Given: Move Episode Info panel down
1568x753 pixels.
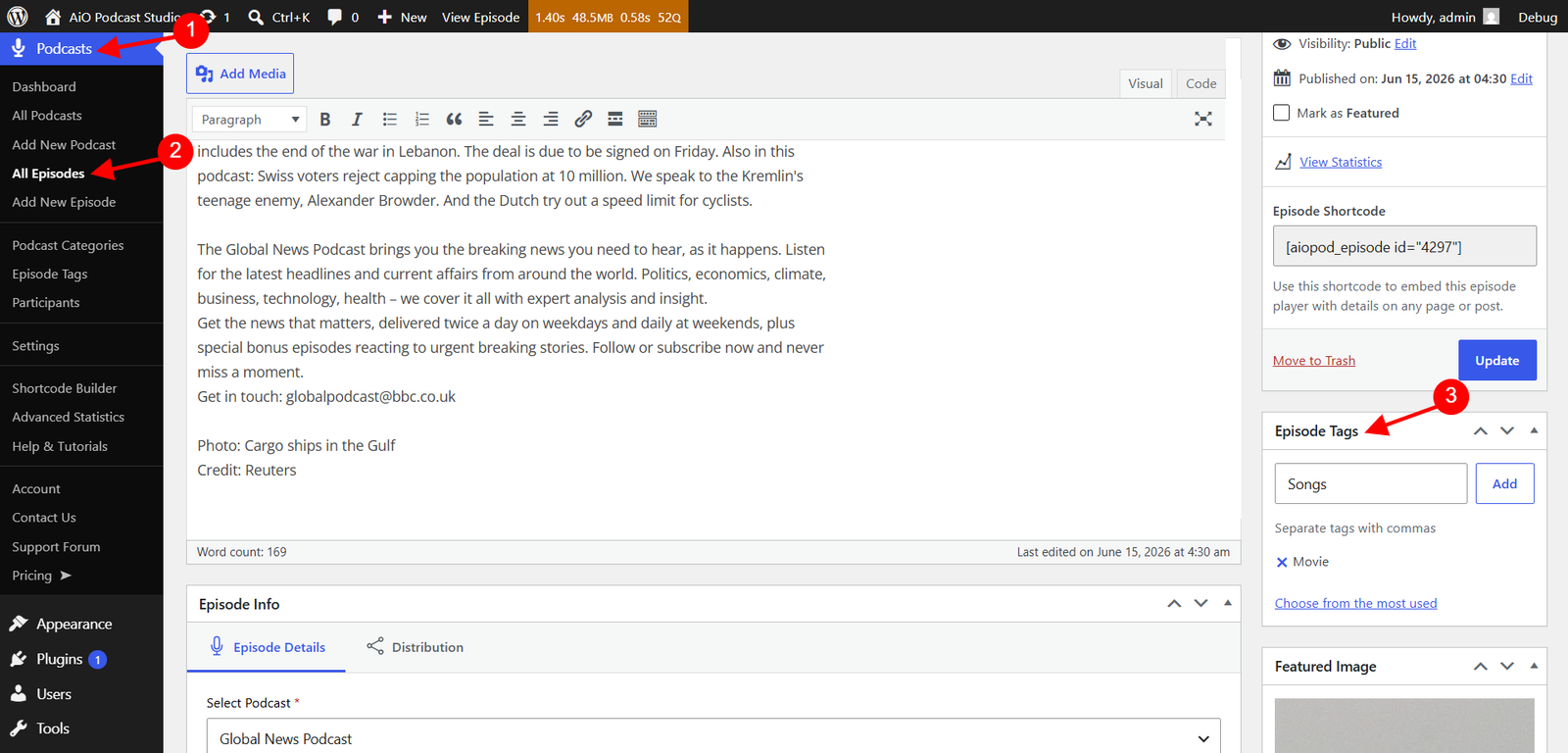Looking at the screenshot, I should pyautogui.click(x=1200, y=604).
